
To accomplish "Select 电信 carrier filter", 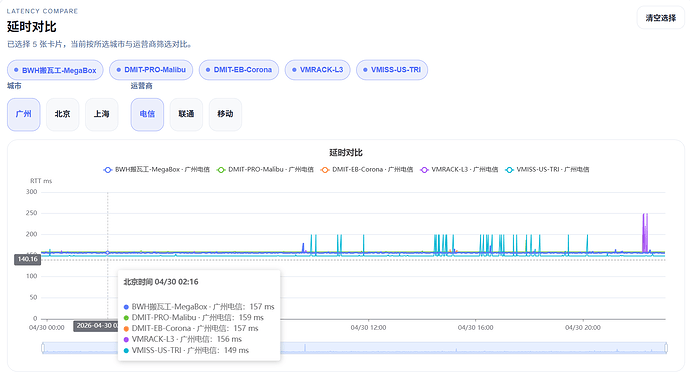I will [x=147, y=114].
